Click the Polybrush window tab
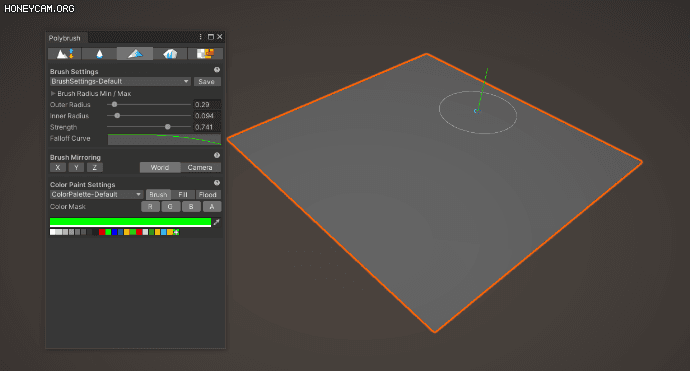 pyautogui.click(x=65, y=38)
